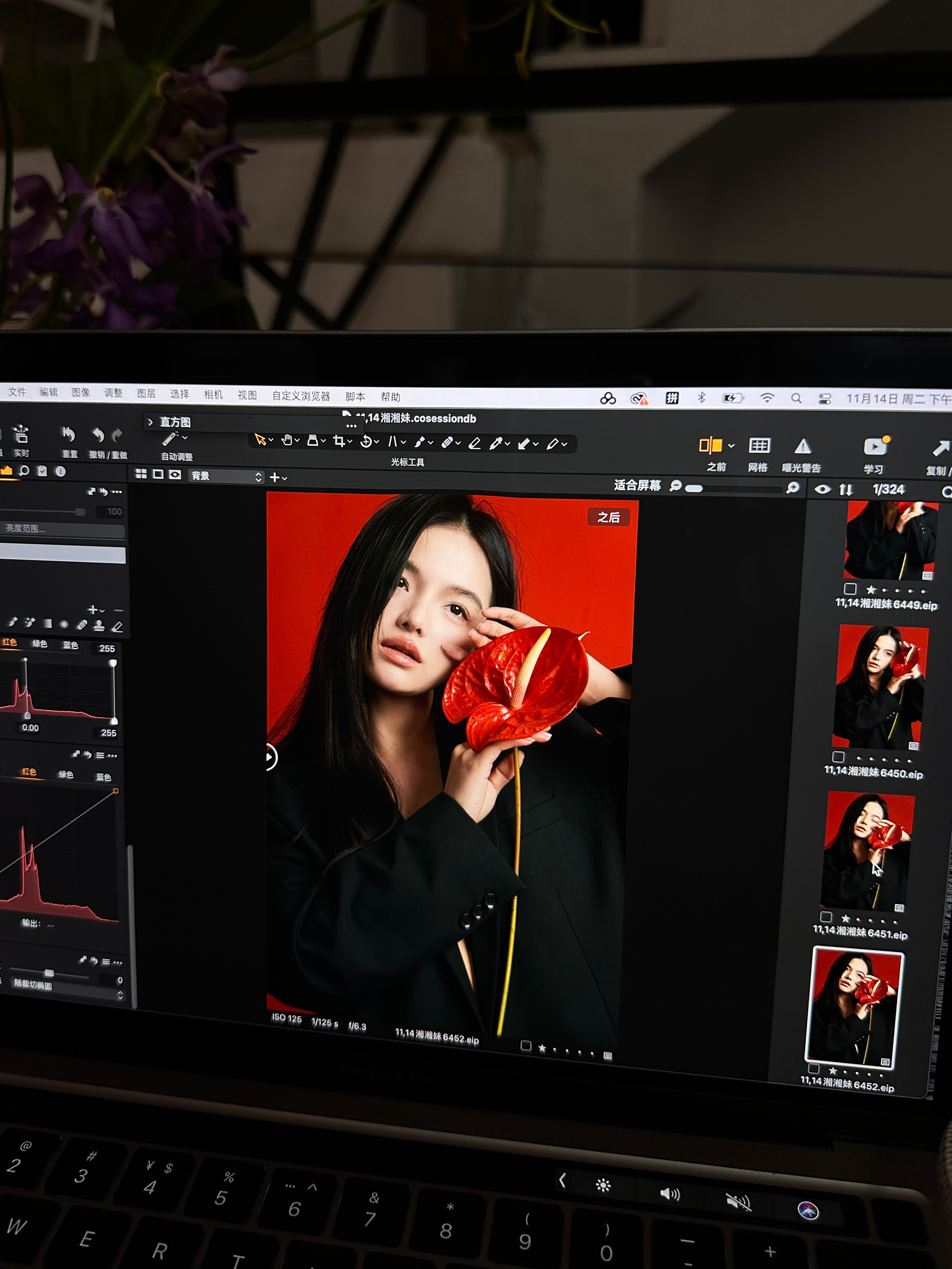
Task: Click the Reset (重置) arrow icon
Action: (x=68, y=434)
